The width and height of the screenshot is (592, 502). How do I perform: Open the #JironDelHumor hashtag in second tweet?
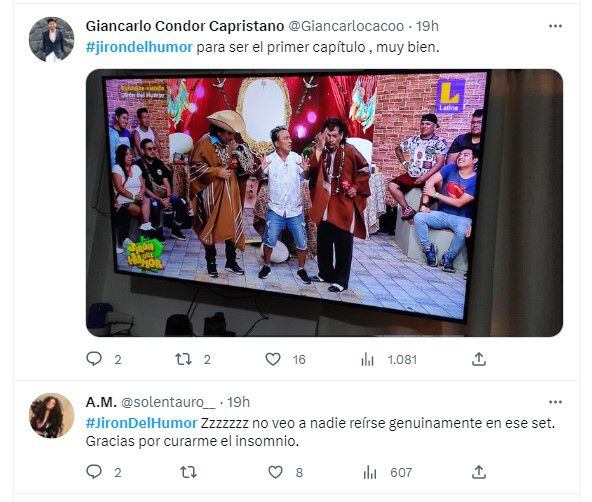pos(141,423)
